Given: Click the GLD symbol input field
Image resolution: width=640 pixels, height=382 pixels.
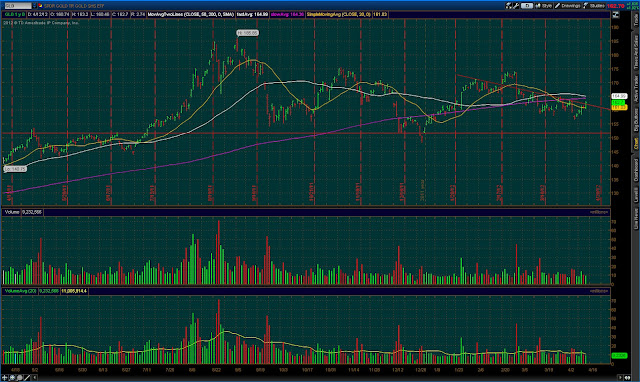Looking at the screenshot, I should tap(18, 6).
